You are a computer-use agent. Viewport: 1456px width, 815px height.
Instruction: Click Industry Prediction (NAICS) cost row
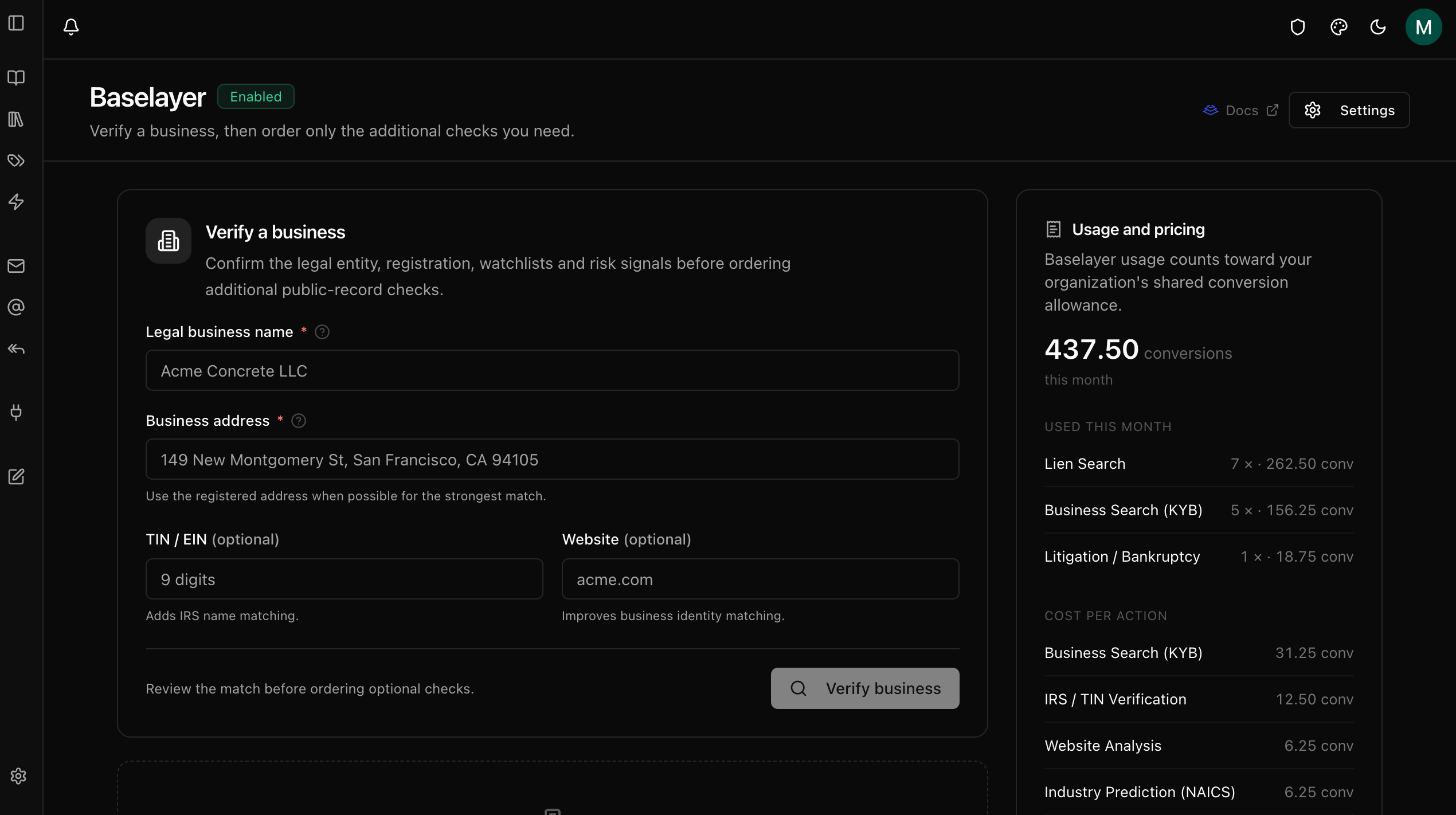[1199, 792]
